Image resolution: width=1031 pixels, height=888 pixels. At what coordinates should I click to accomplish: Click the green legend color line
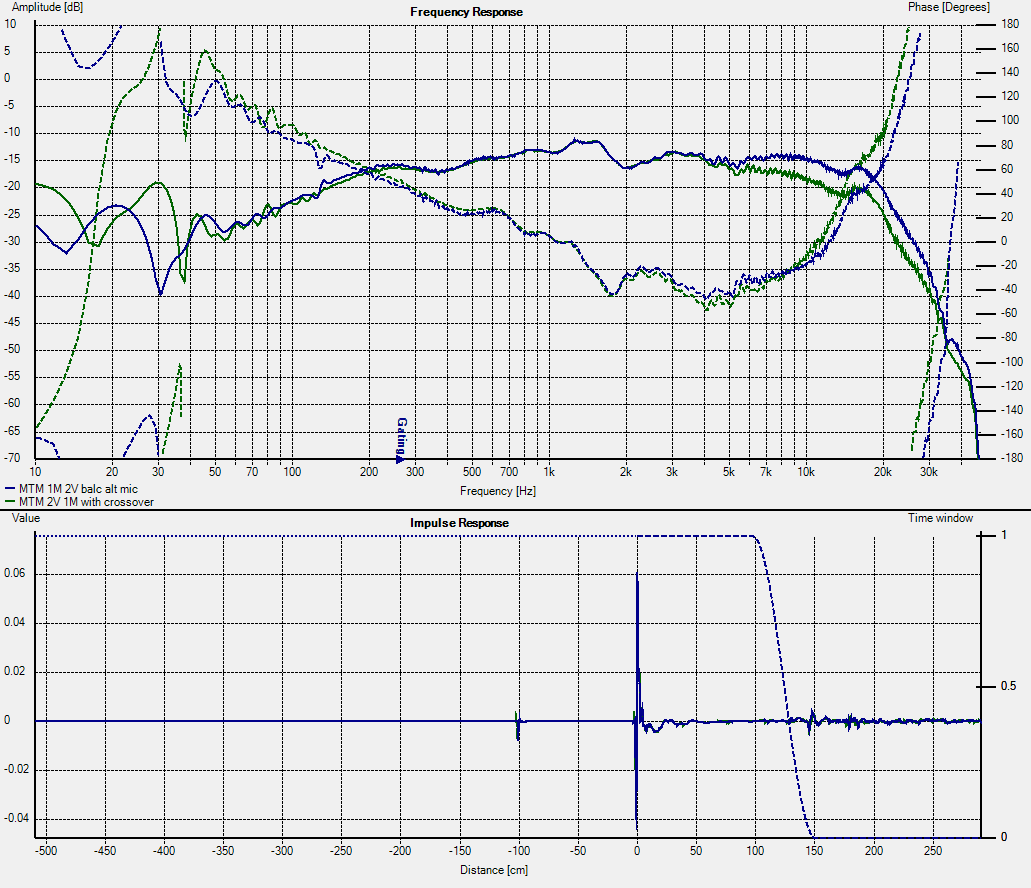click(10, 502)
